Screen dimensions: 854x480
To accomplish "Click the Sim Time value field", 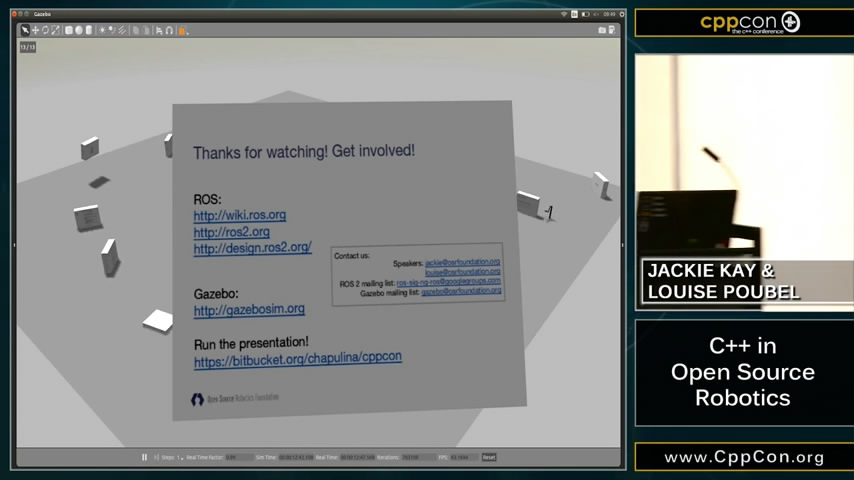I will (x=296, y=457).
